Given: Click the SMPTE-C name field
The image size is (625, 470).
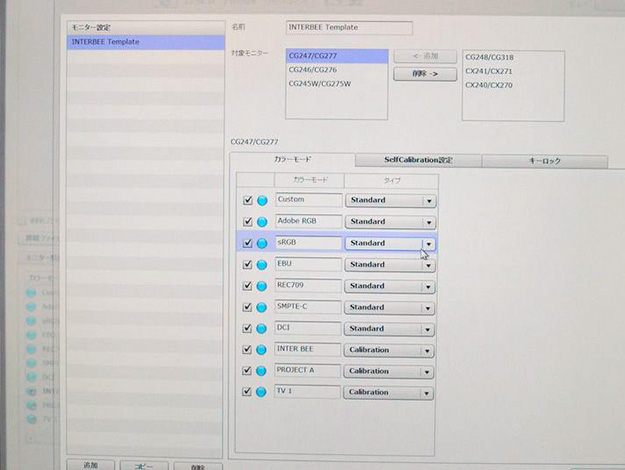Looking at the screenshot, I should (308, 307).
